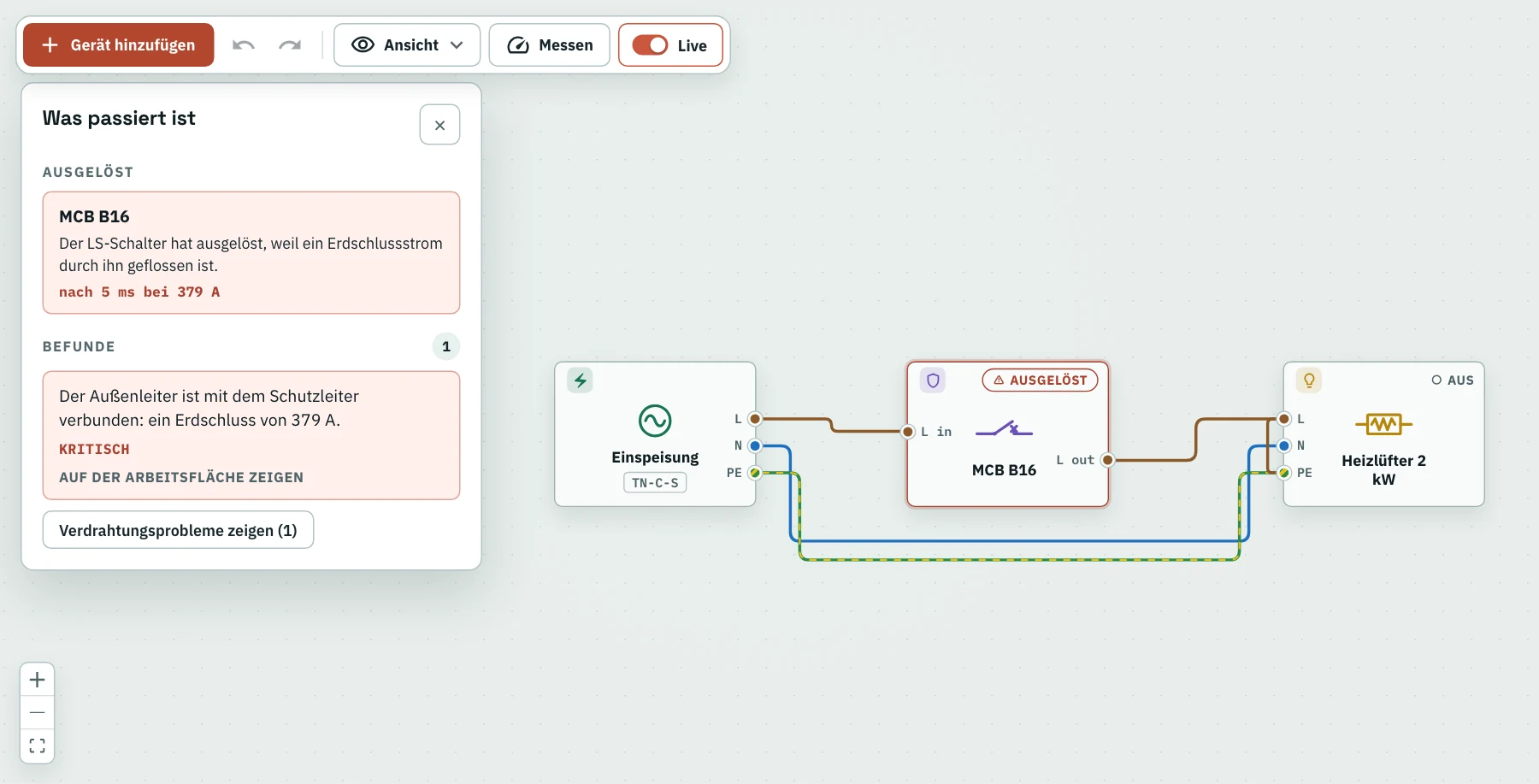This screenshot has width=1539, height=784.
Task: Select the Heizlüfter N terminal
Action: pyautogui.click(x=1283, y=445)
